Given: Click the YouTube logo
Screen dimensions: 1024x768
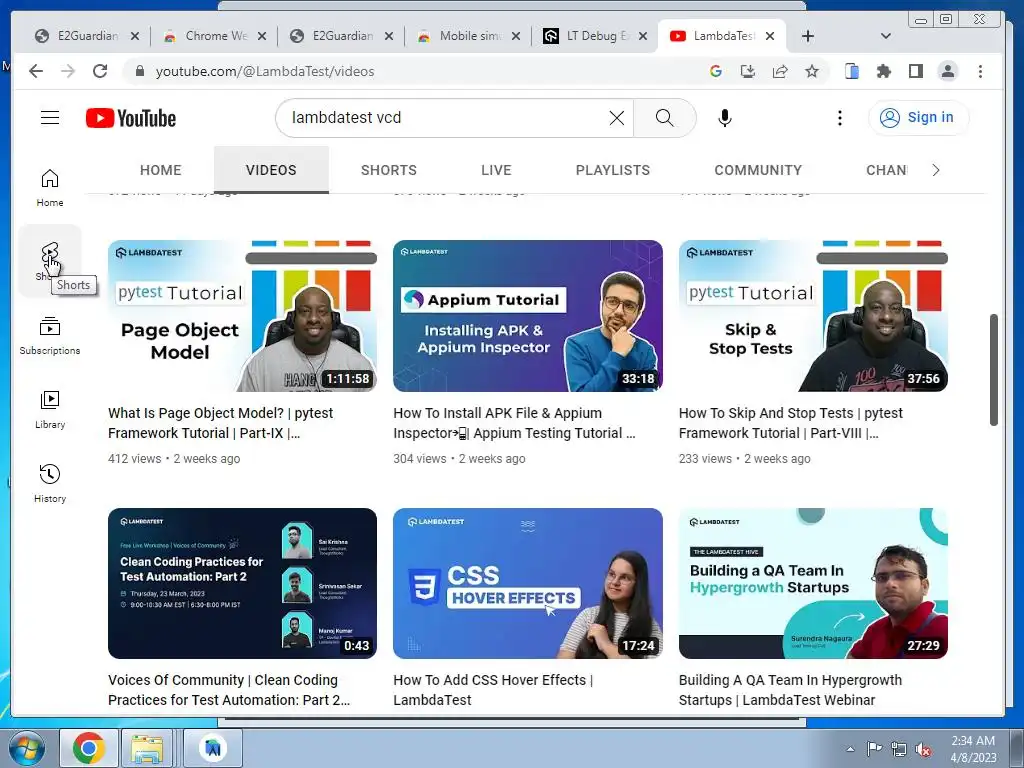Looking at the screenshot, I should 131,118.
